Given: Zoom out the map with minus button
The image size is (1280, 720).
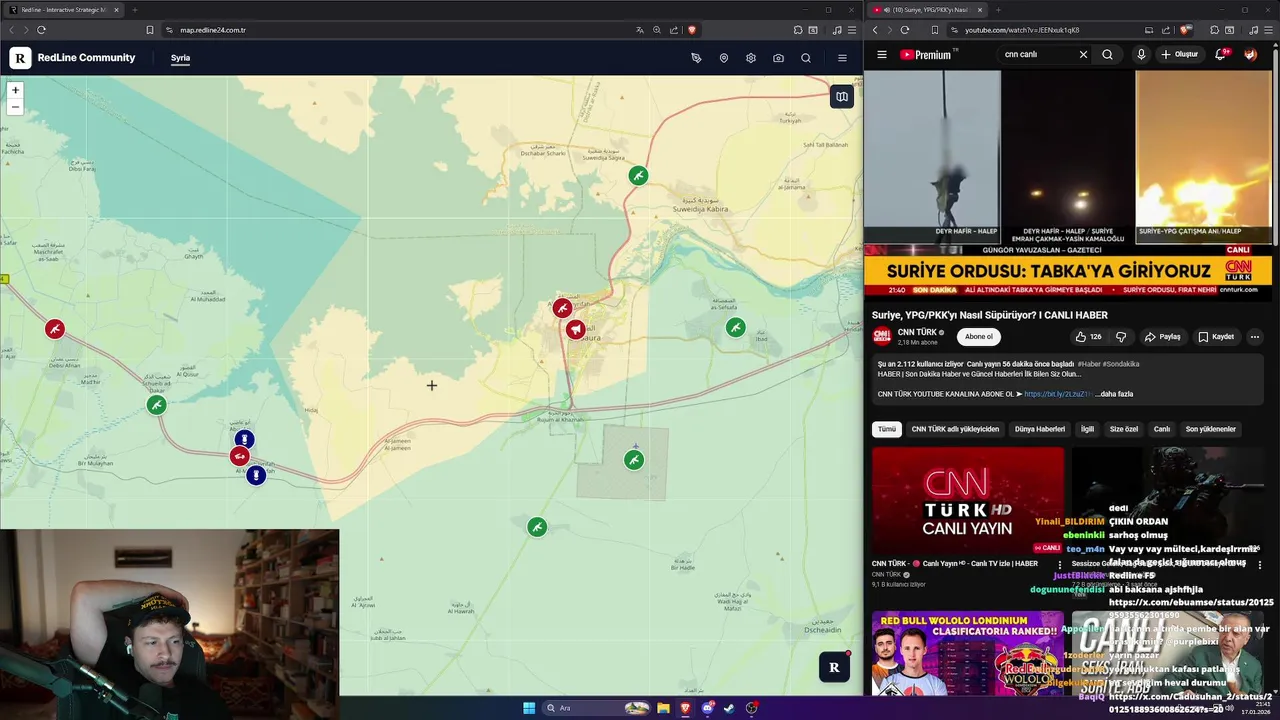Looking at the screenshot, I should point(15,106).
